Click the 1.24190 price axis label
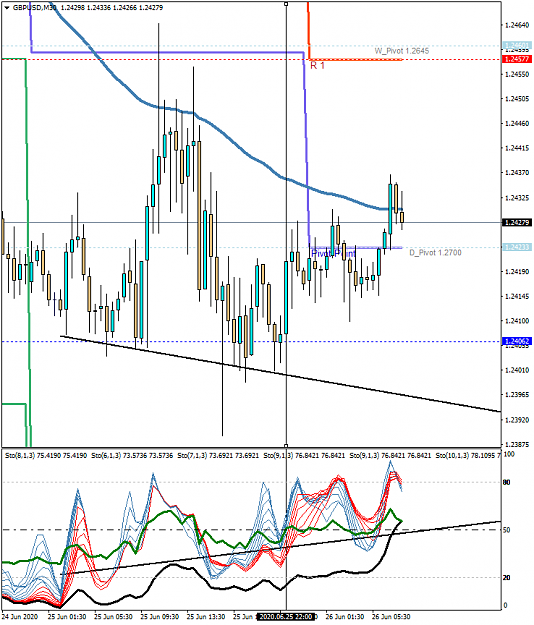534x625 pixels. pos(517,272)
